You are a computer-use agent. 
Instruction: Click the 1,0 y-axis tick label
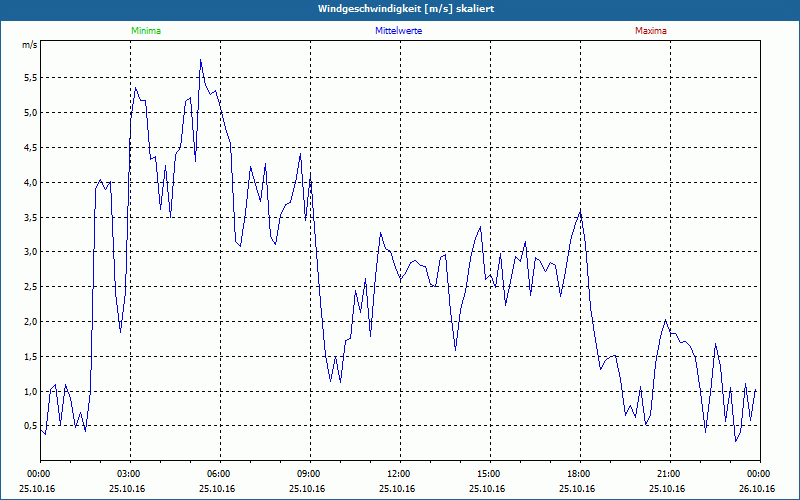click(x=31, y=391)
